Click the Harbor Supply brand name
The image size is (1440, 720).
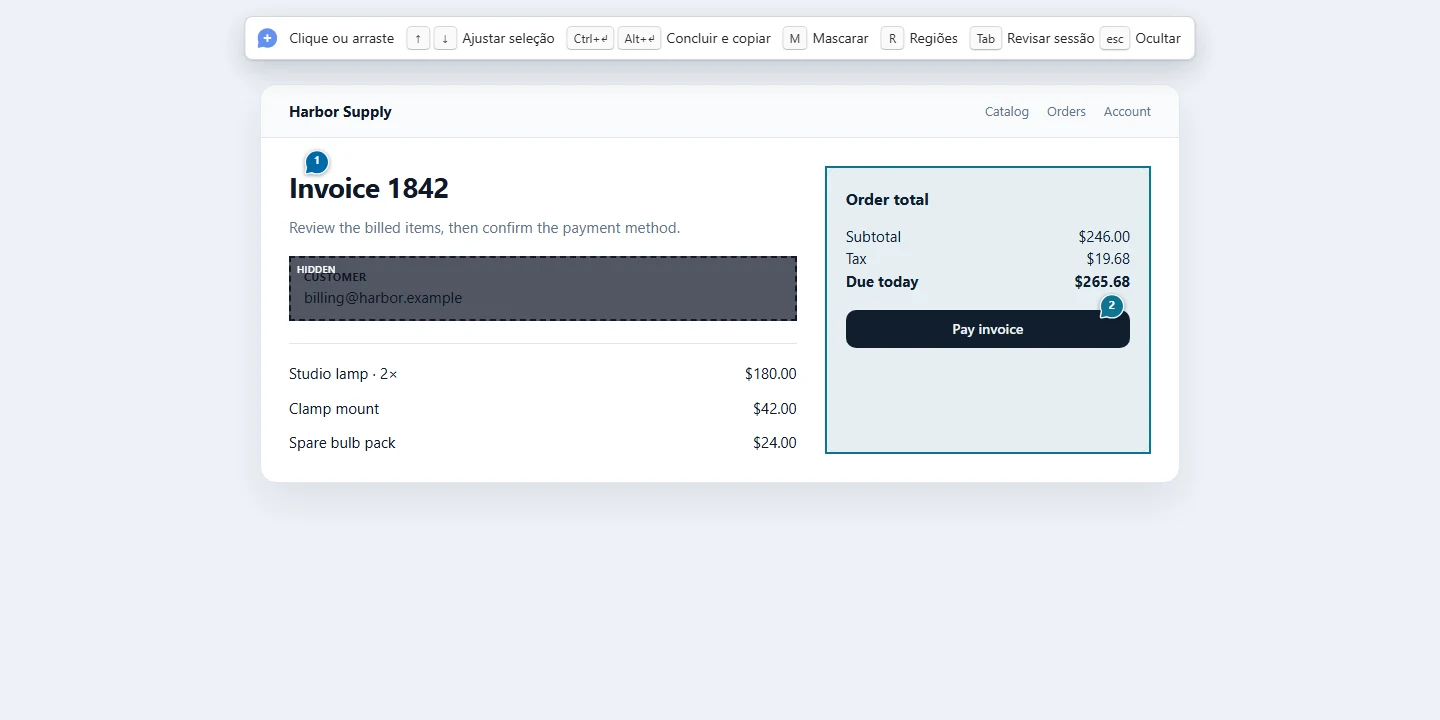point(340,112)
